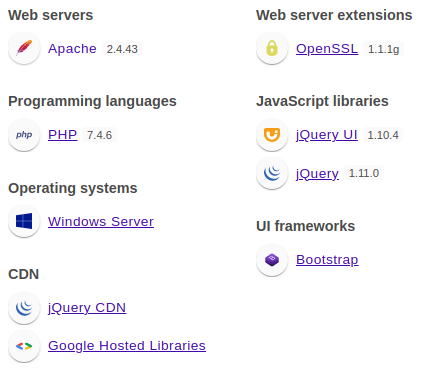Open the Apache link
Viewport: 423px width, 370px height.
tap(72, 49)
